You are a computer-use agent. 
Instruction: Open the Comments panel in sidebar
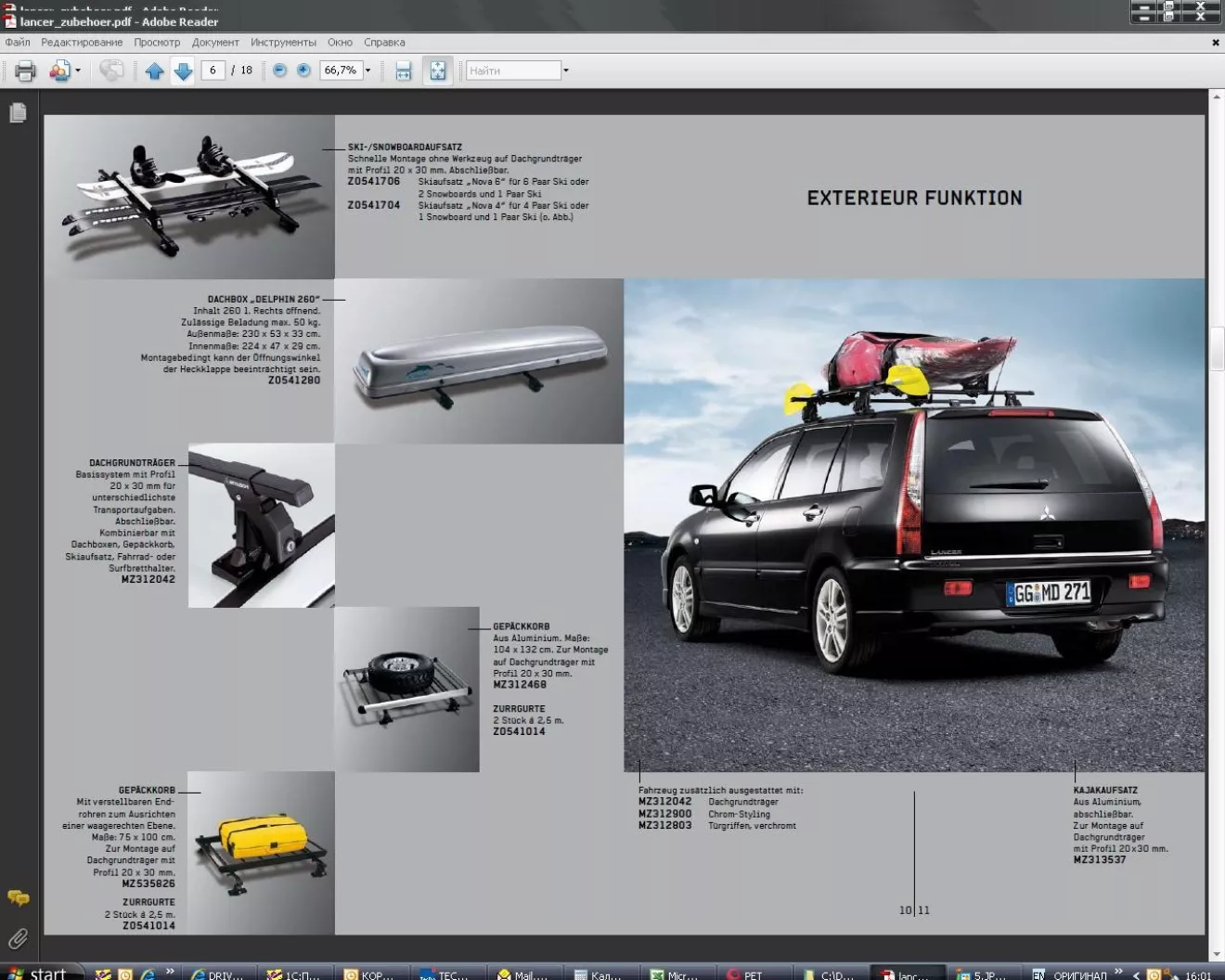click(18, 897)
